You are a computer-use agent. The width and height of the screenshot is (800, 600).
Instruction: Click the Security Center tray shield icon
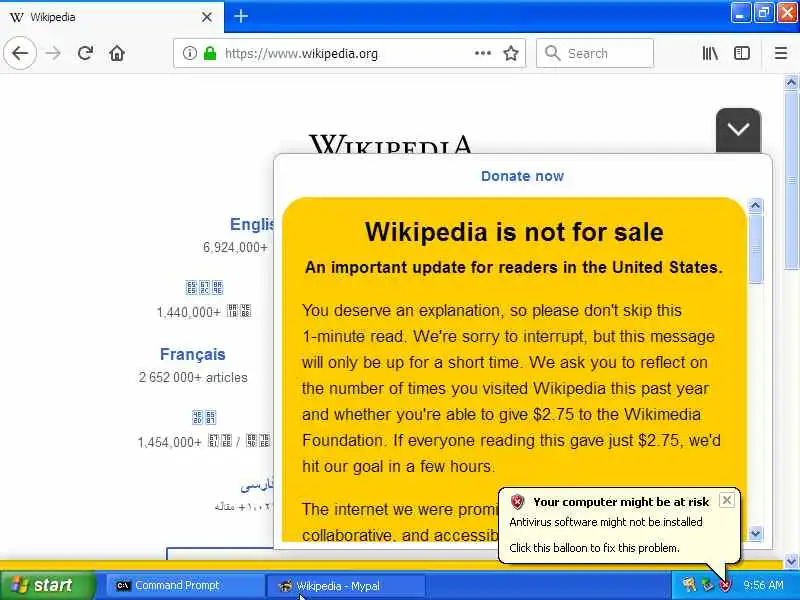point(725,585)
